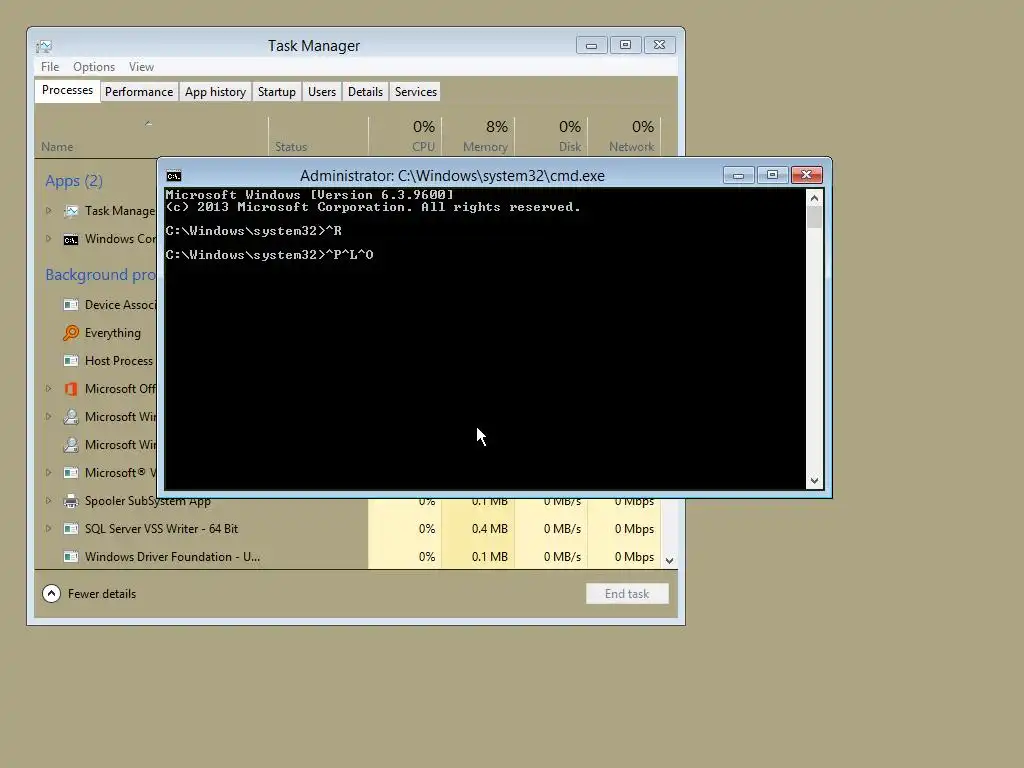Switch to the Details tab

(365, 92)
